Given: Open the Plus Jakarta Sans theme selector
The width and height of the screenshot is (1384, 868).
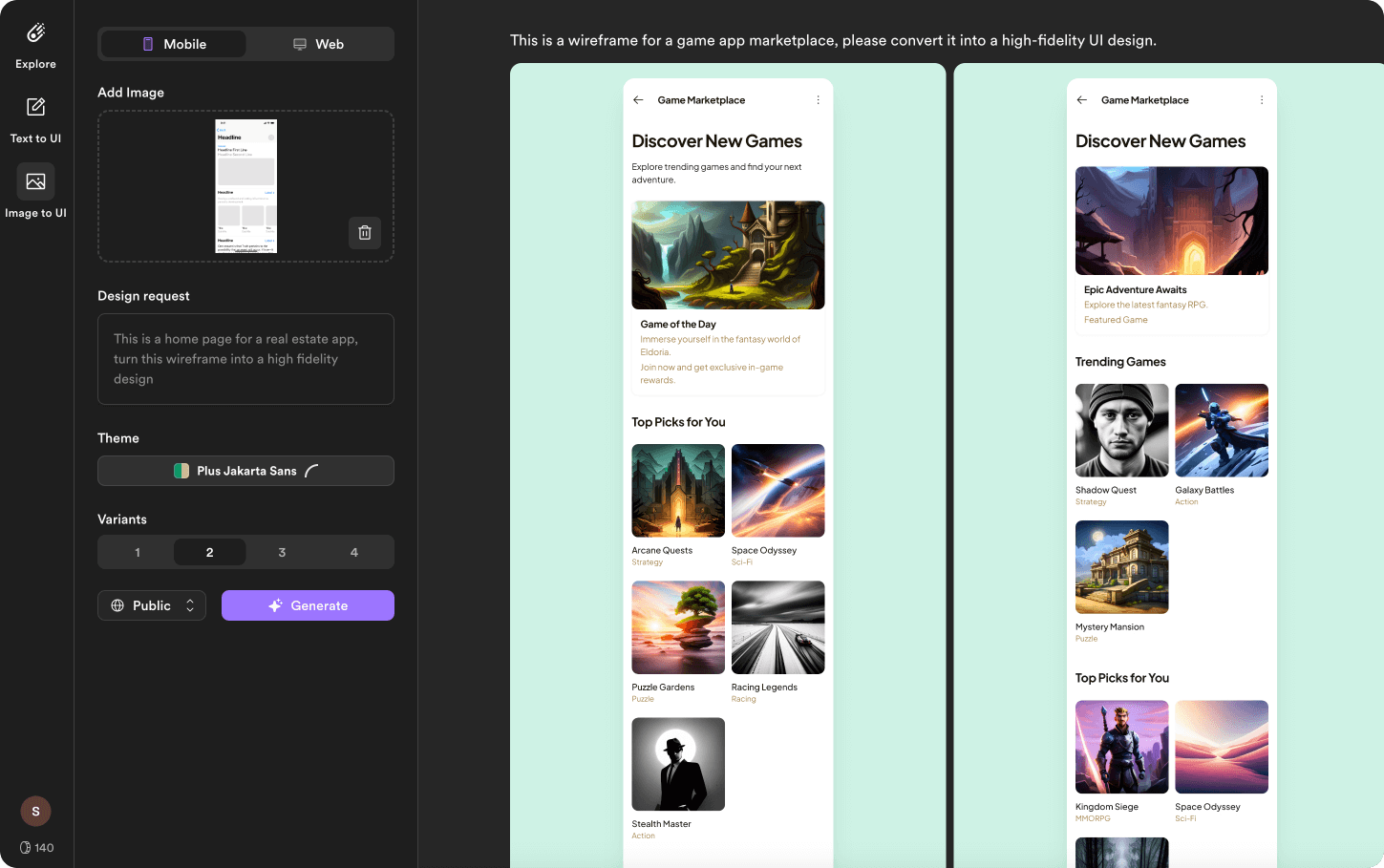Looking at the screenshot, I should 245,471.
